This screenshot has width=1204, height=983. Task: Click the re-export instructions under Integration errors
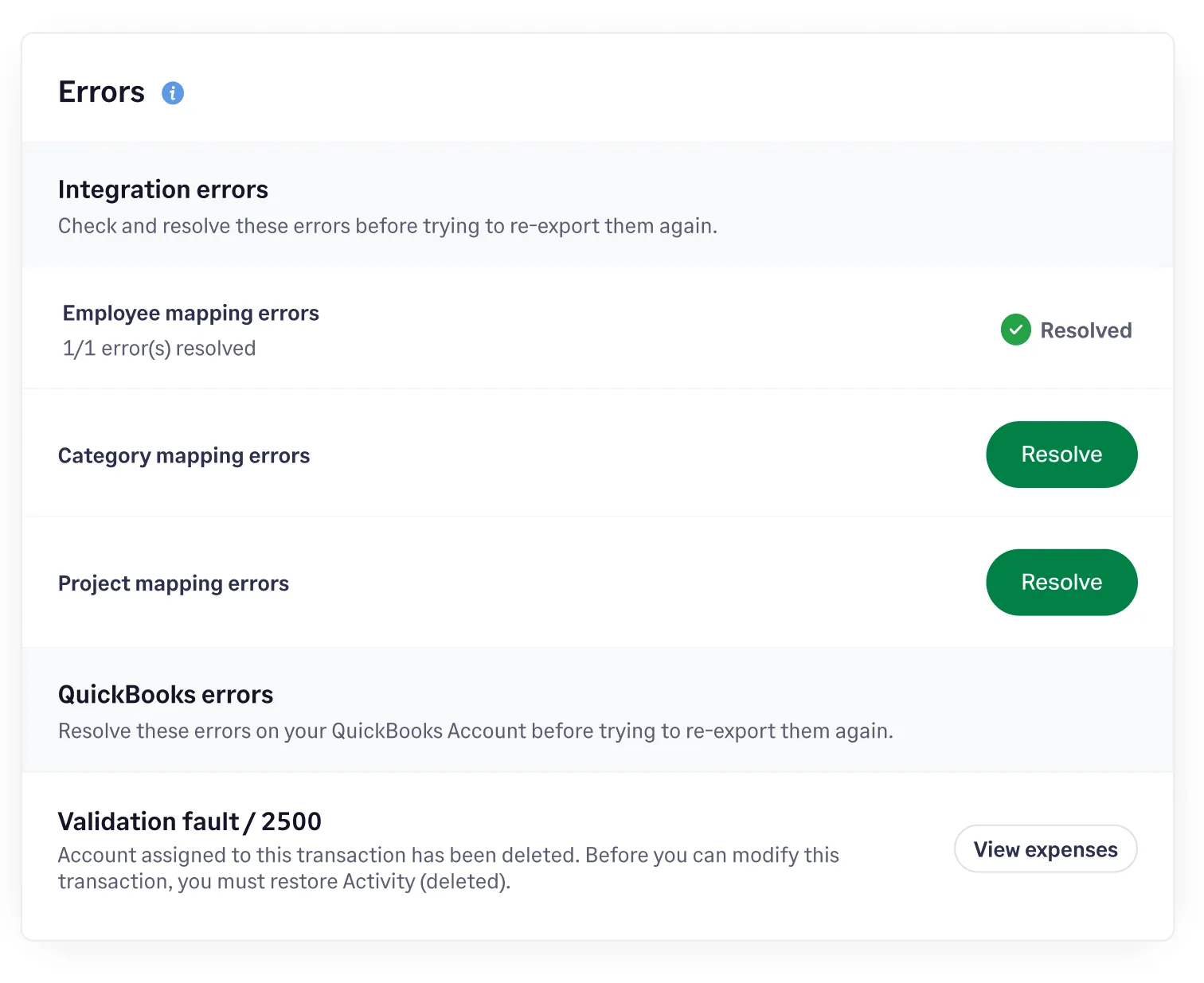[387, 225]
